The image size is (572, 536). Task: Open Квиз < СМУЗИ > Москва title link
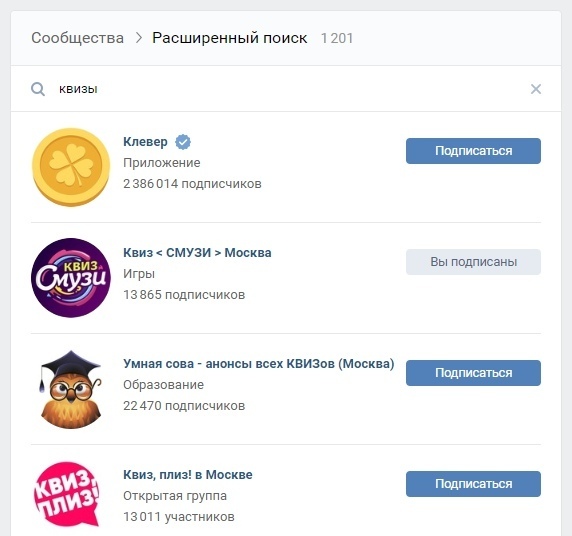(197, 252)
